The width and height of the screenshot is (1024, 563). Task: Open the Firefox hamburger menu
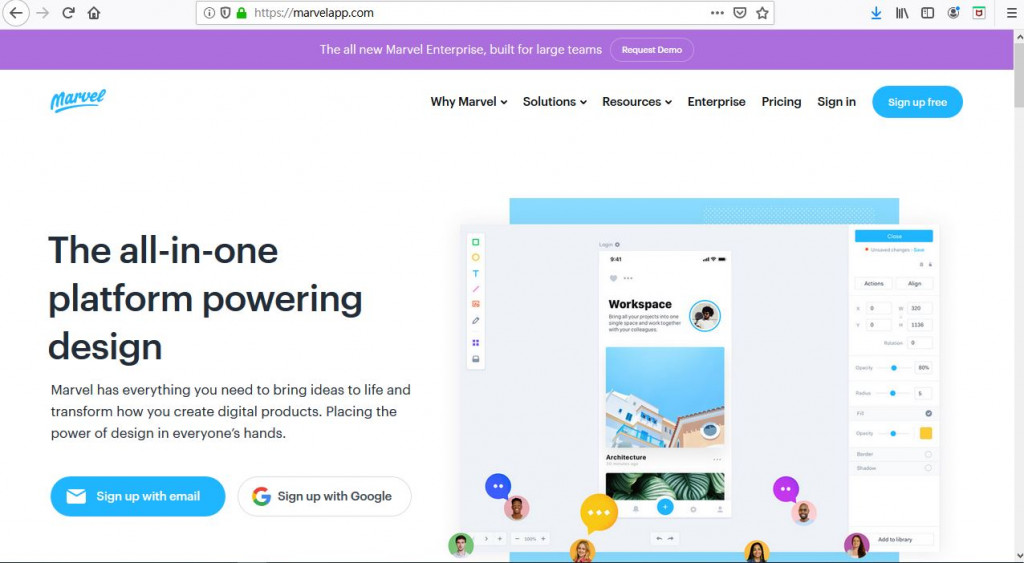click(x=1012, y=13)
